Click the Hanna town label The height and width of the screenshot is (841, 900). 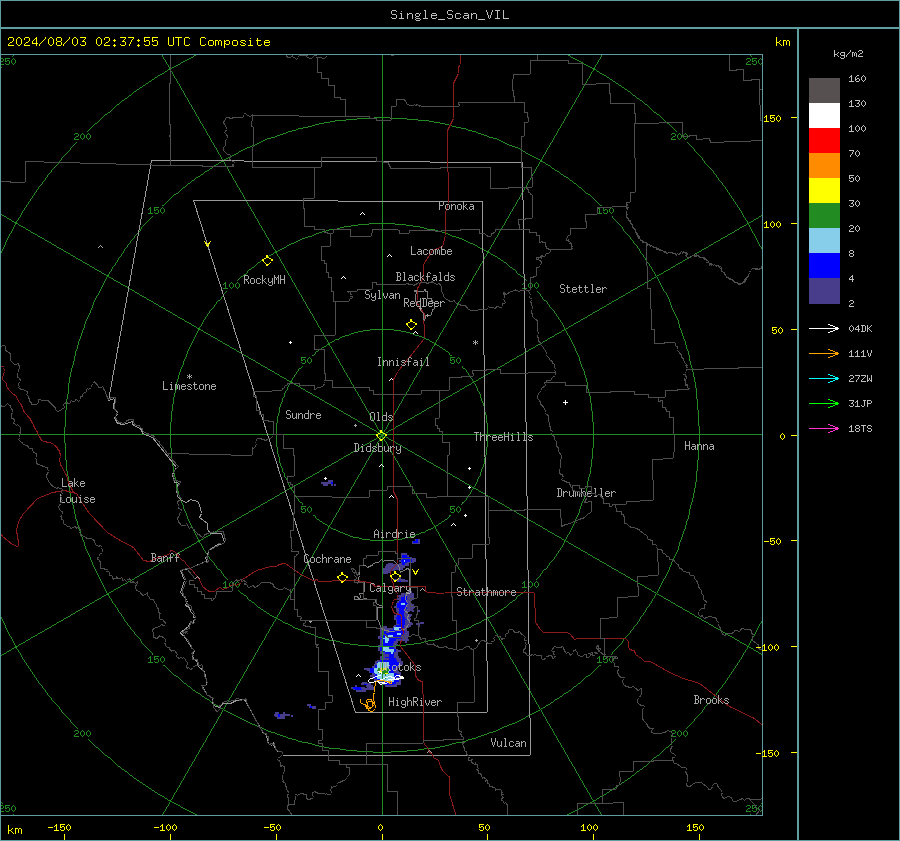[699, 446]
